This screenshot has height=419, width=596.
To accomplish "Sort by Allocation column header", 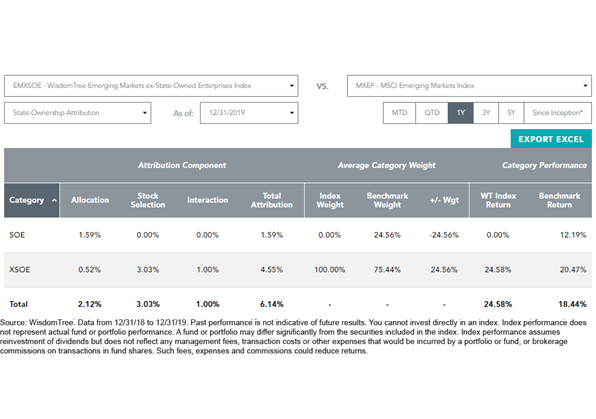I will pos(90,200).
